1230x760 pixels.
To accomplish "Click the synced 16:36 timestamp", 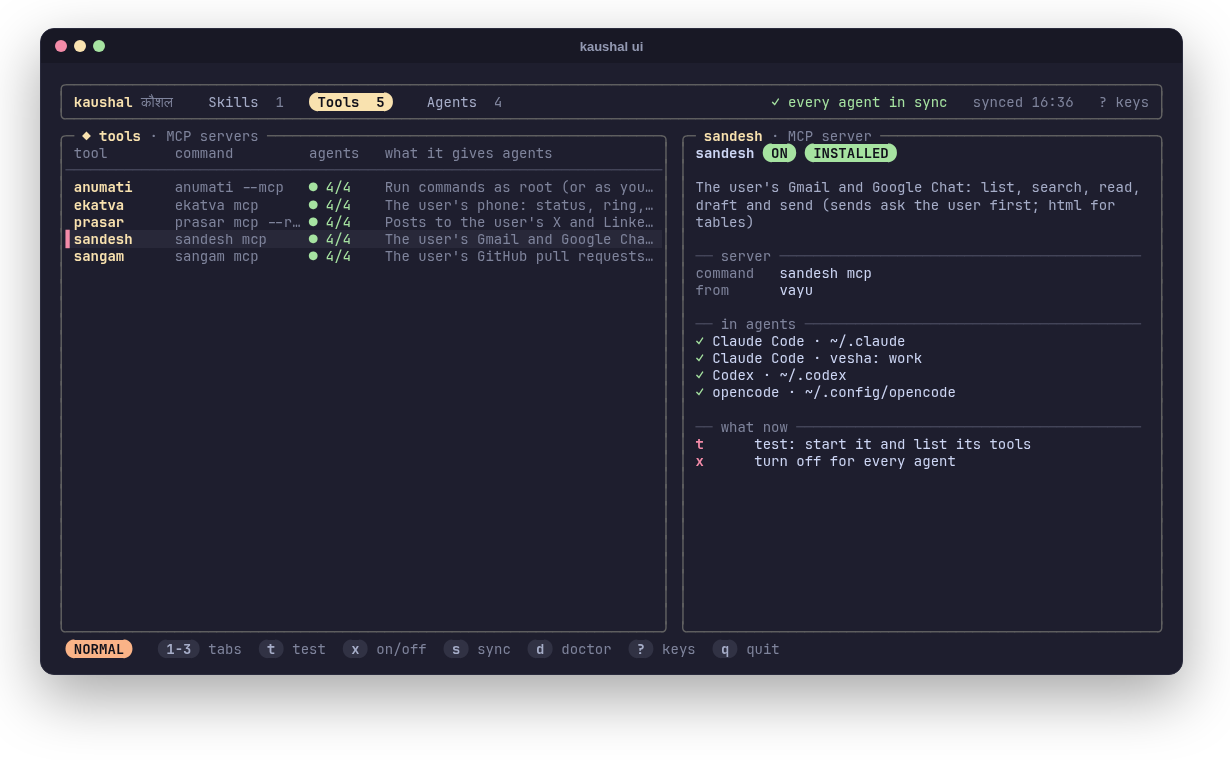I will point(1023,102).
